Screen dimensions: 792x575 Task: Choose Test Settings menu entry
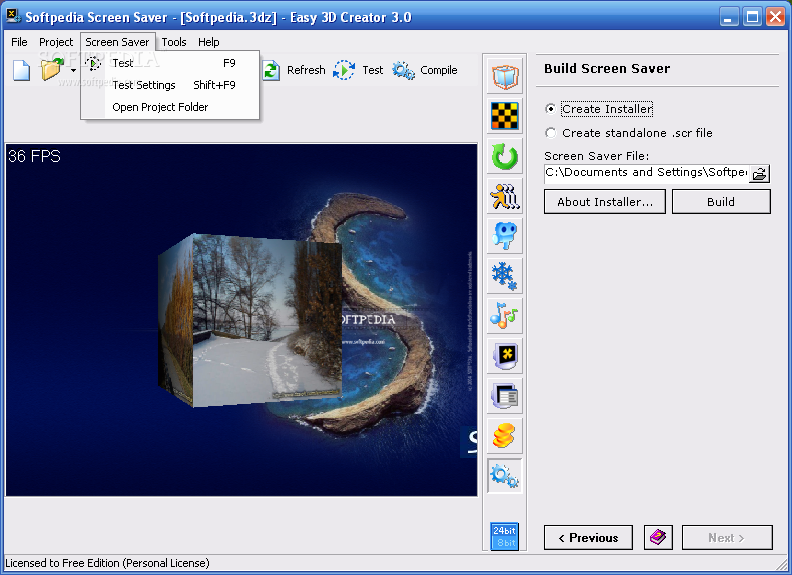[x=170, y=85]
